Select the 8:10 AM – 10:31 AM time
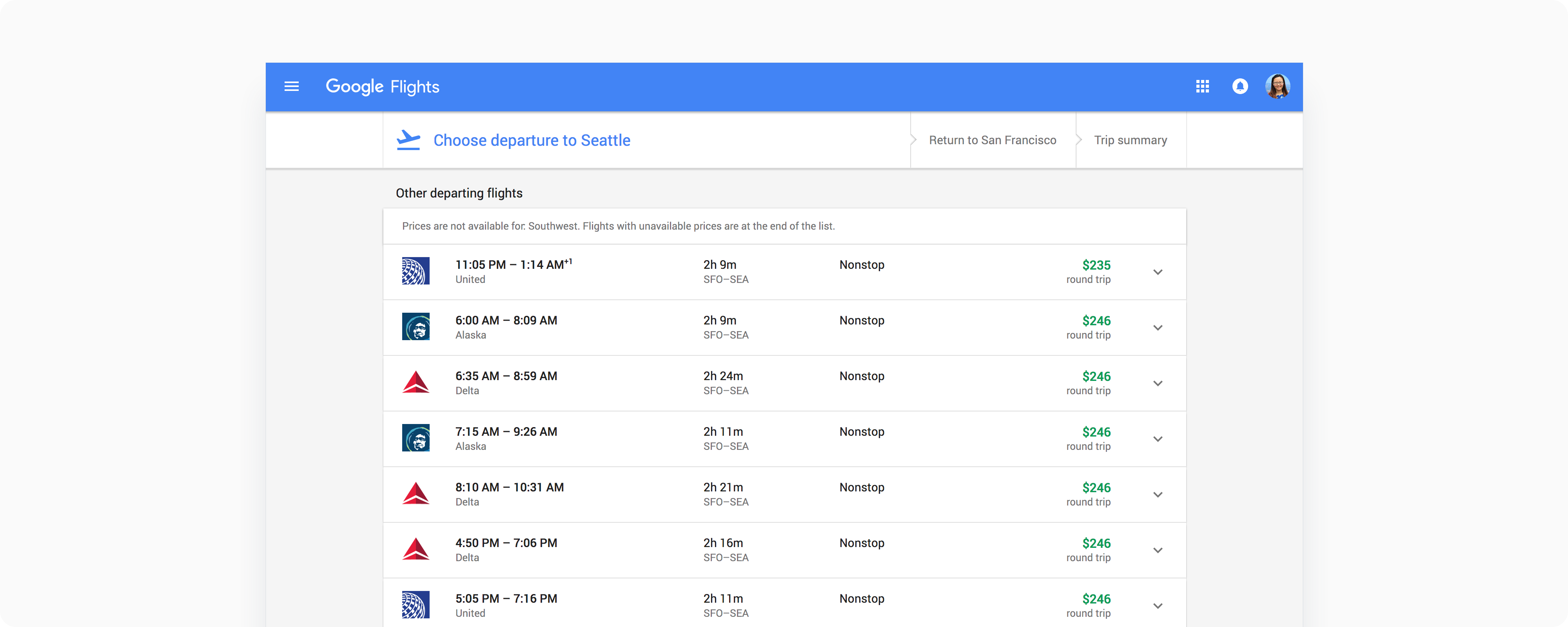1568x627 pixels. click(x=510, y=487)
